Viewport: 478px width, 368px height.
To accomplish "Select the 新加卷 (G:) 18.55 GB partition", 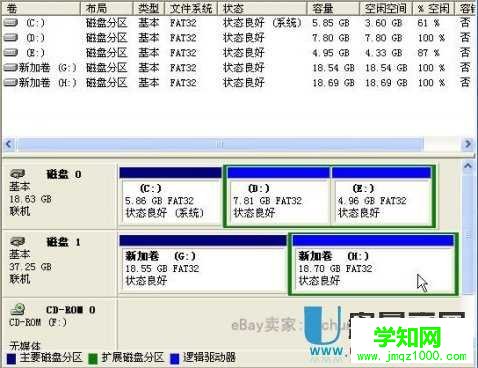I will pyautogui.click(x=203, y=264).
